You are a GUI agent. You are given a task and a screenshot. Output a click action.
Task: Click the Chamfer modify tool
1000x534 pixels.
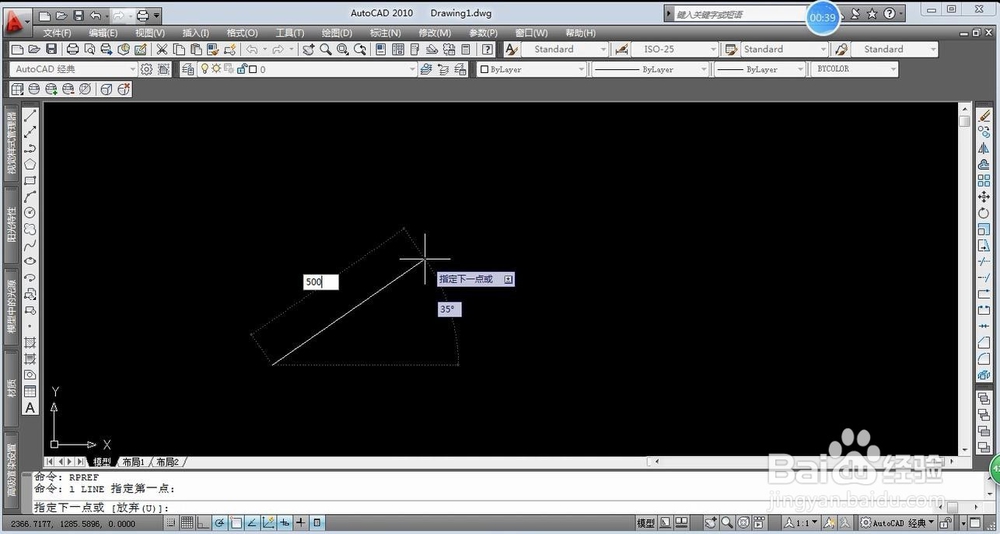pos(983,343)
